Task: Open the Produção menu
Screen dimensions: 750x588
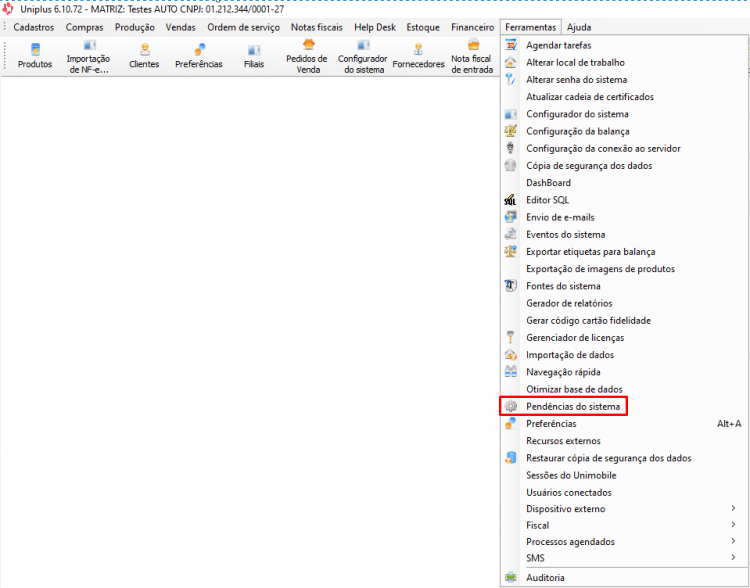Action: pos(134,27)
